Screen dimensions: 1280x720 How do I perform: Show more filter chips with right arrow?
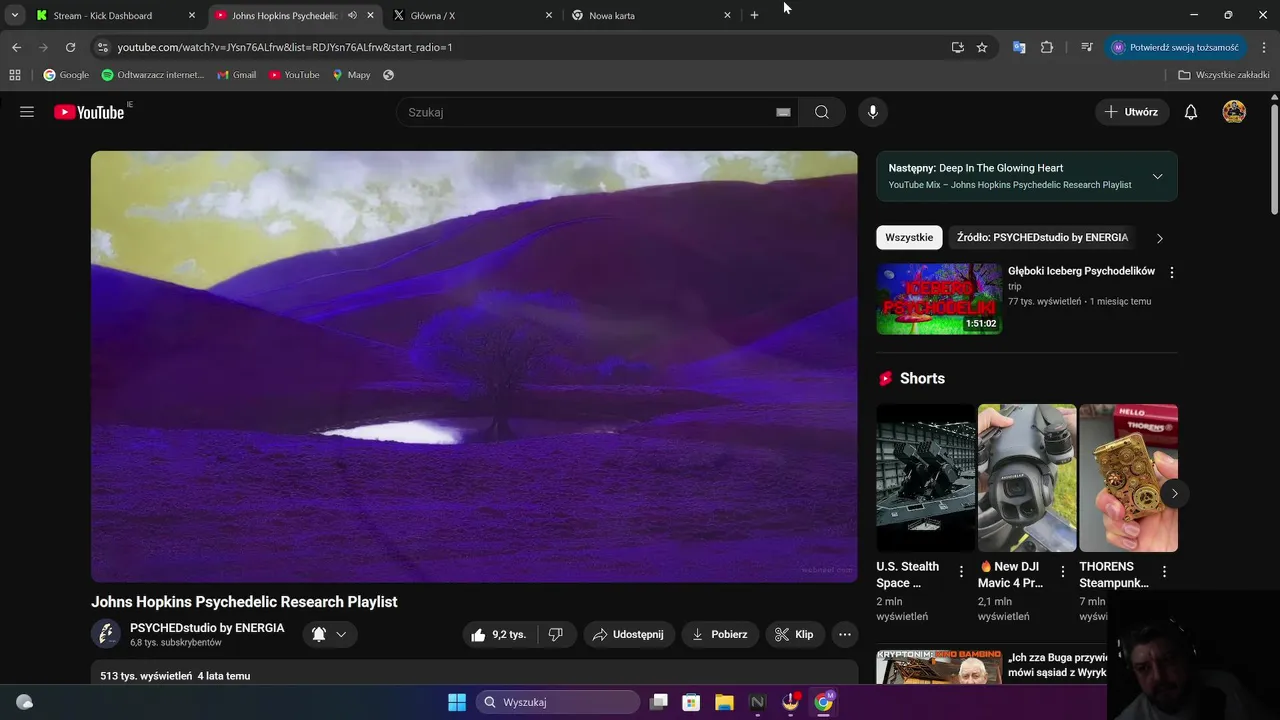tap(1159, 238)
